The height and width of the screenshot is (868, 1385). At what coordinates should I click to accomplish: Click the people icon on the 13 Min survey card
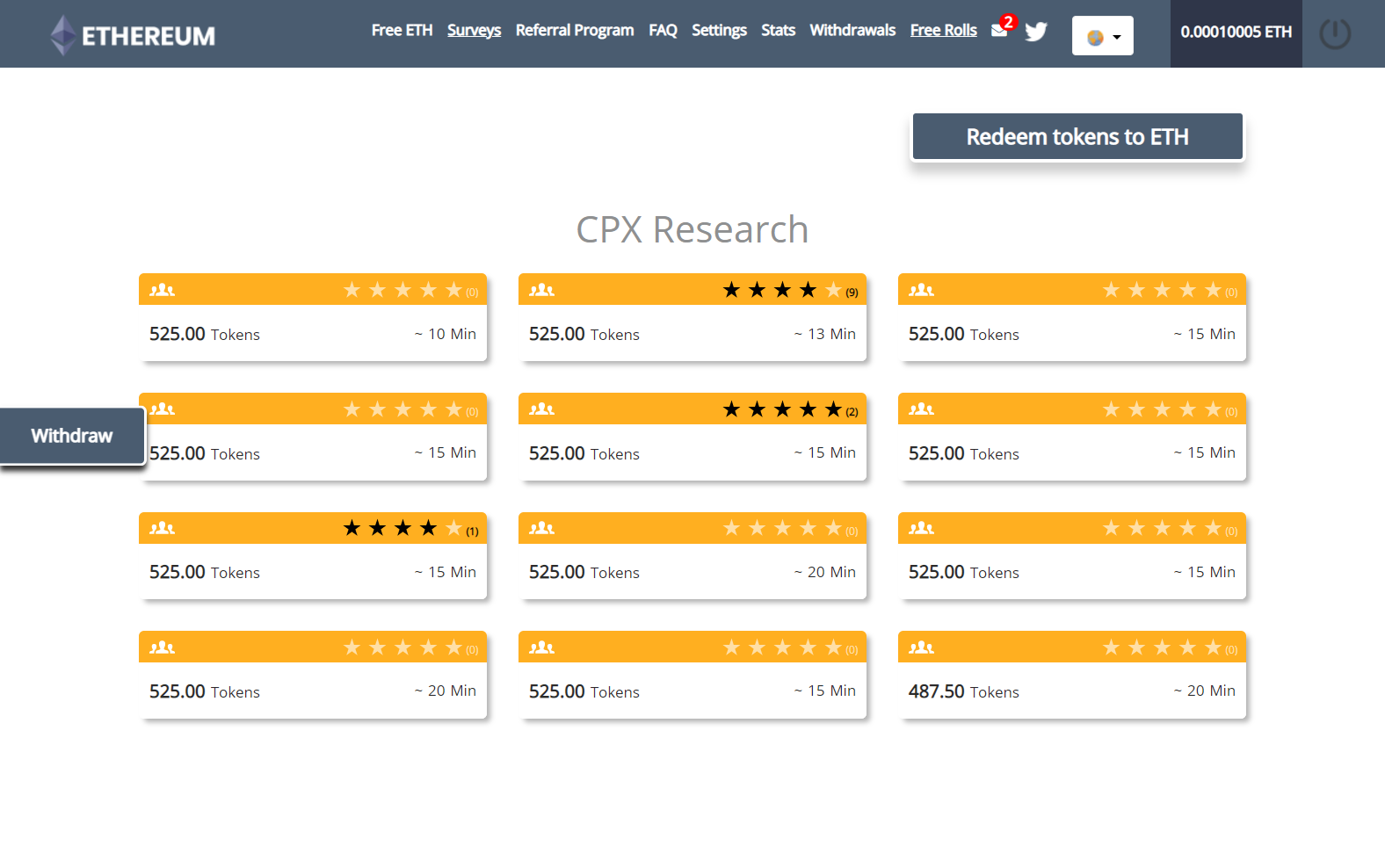[541, 290]
